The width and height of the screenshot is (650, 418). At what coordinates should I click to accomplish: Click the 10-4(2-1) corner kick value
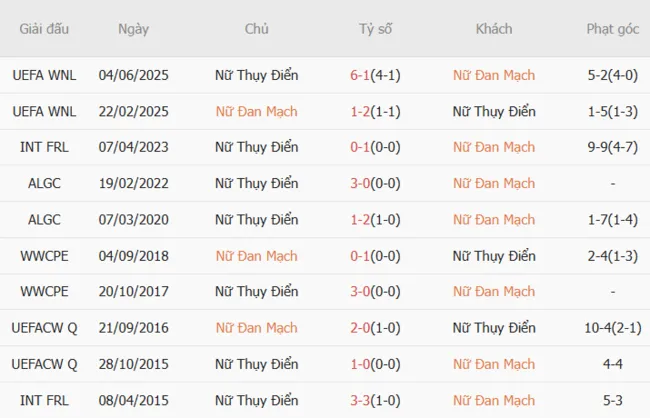[612, 328]
